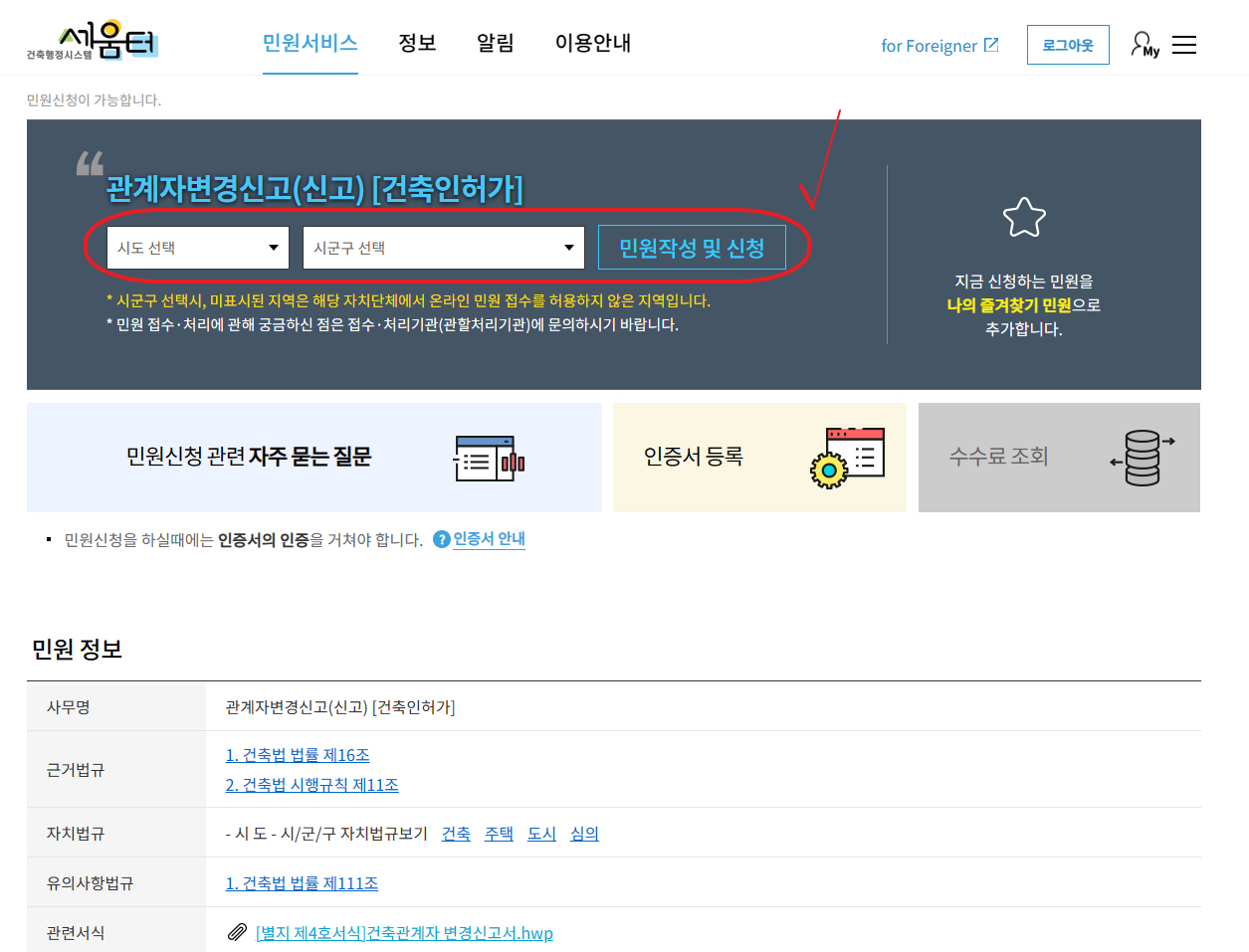Open the 알림 menu
The height and width of the screenshot is (952, 1249).
495,43
